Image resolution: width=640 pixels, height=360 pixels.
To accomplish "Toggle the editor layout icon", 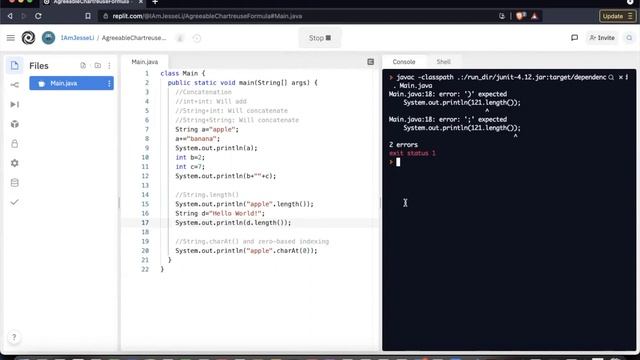I will pos(371,62).
